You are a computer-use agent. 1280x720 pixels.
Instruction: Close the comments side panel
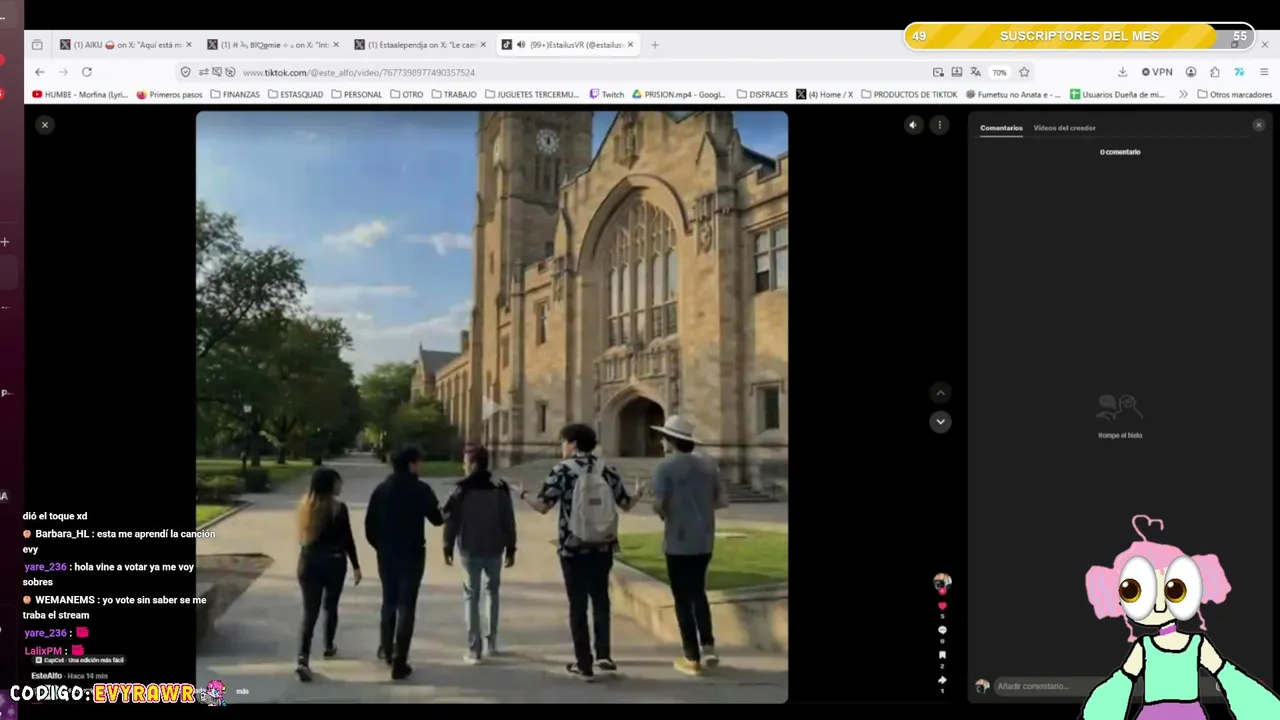[x=1258, y=125]
